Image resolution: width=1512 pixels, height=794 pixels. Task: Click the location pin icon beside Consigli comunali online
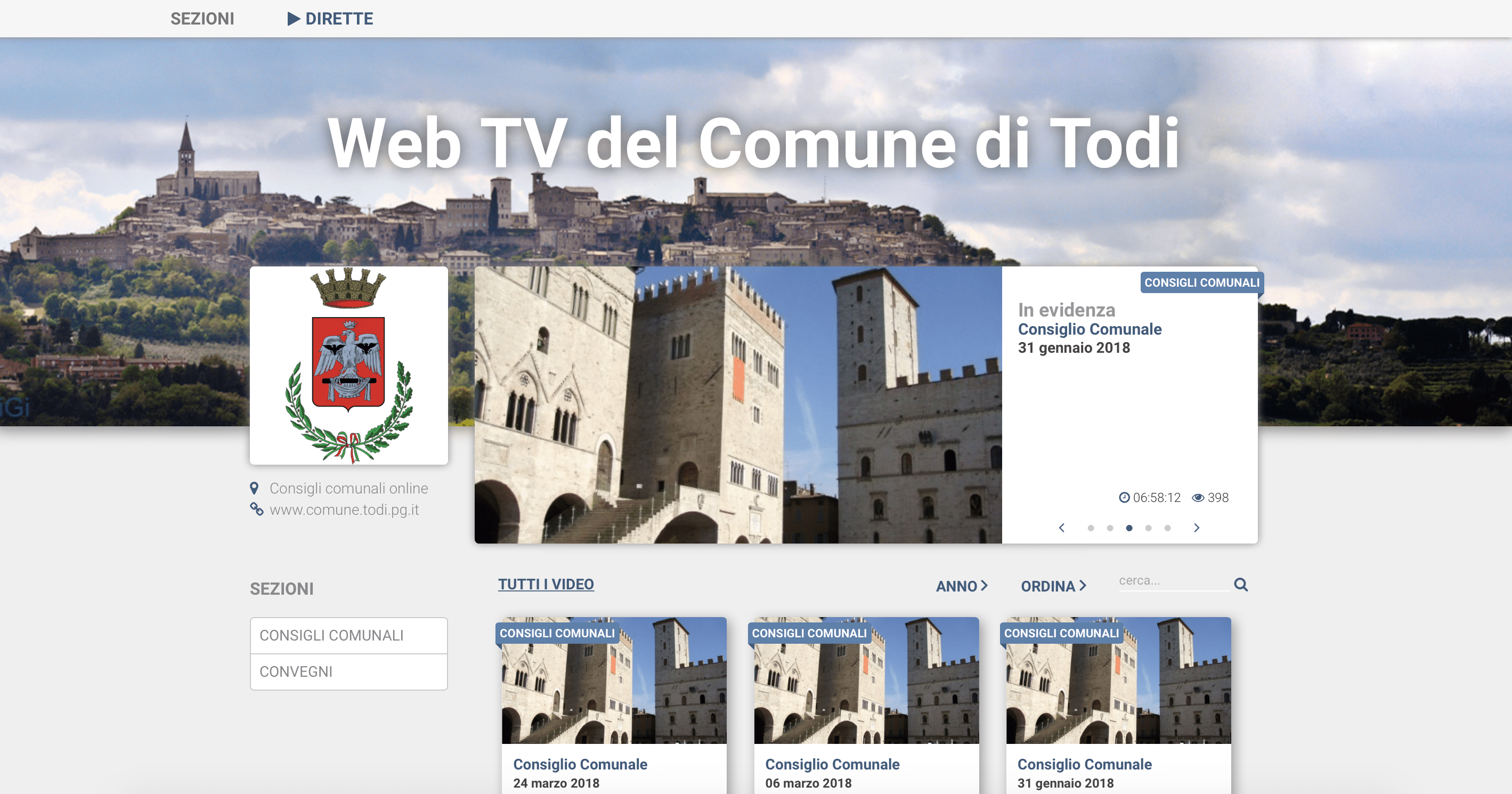tap(255, 487)
